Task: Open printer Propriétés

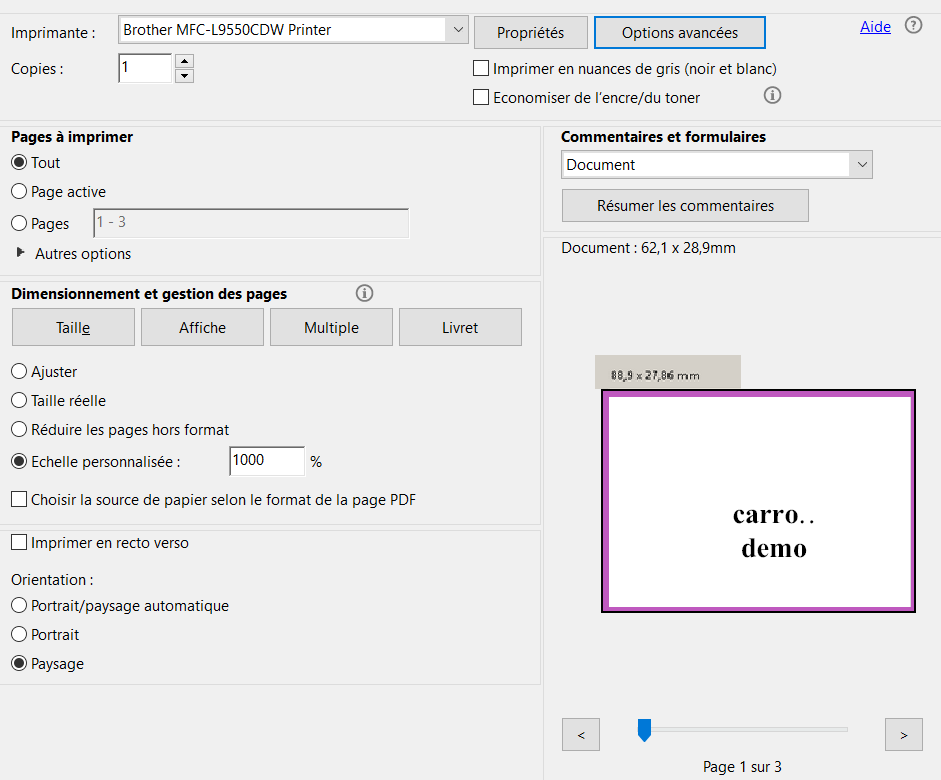Action: point(531,32)
